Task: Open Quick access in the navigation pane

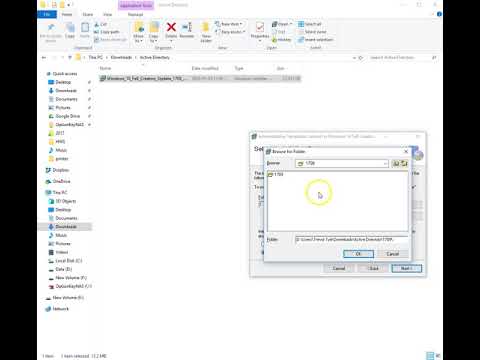Action: (x=65, y=74)
